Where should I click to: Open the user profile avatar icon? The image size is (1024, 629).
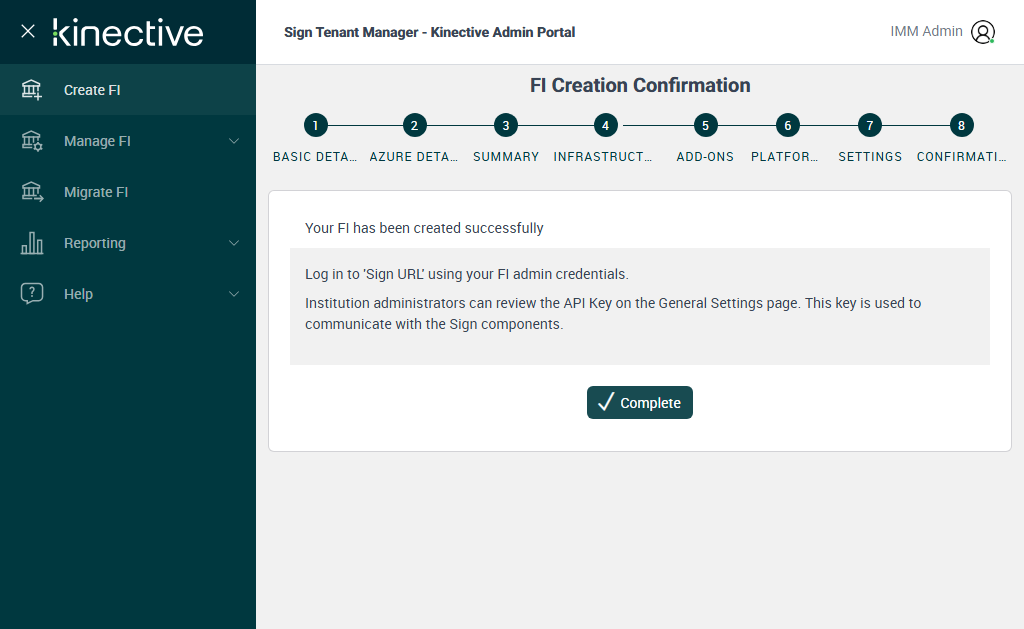click(983, 31)
